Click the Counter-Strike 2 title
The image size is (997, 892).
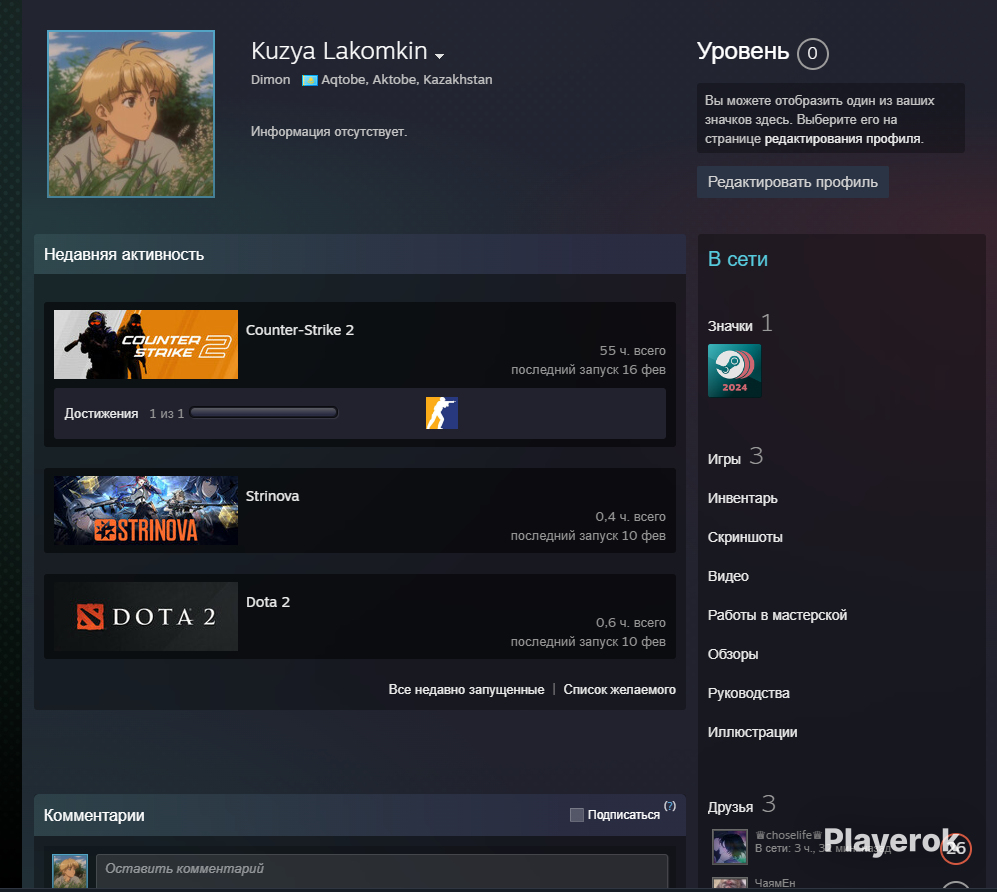pyautogui.click(x=300, y=330)
